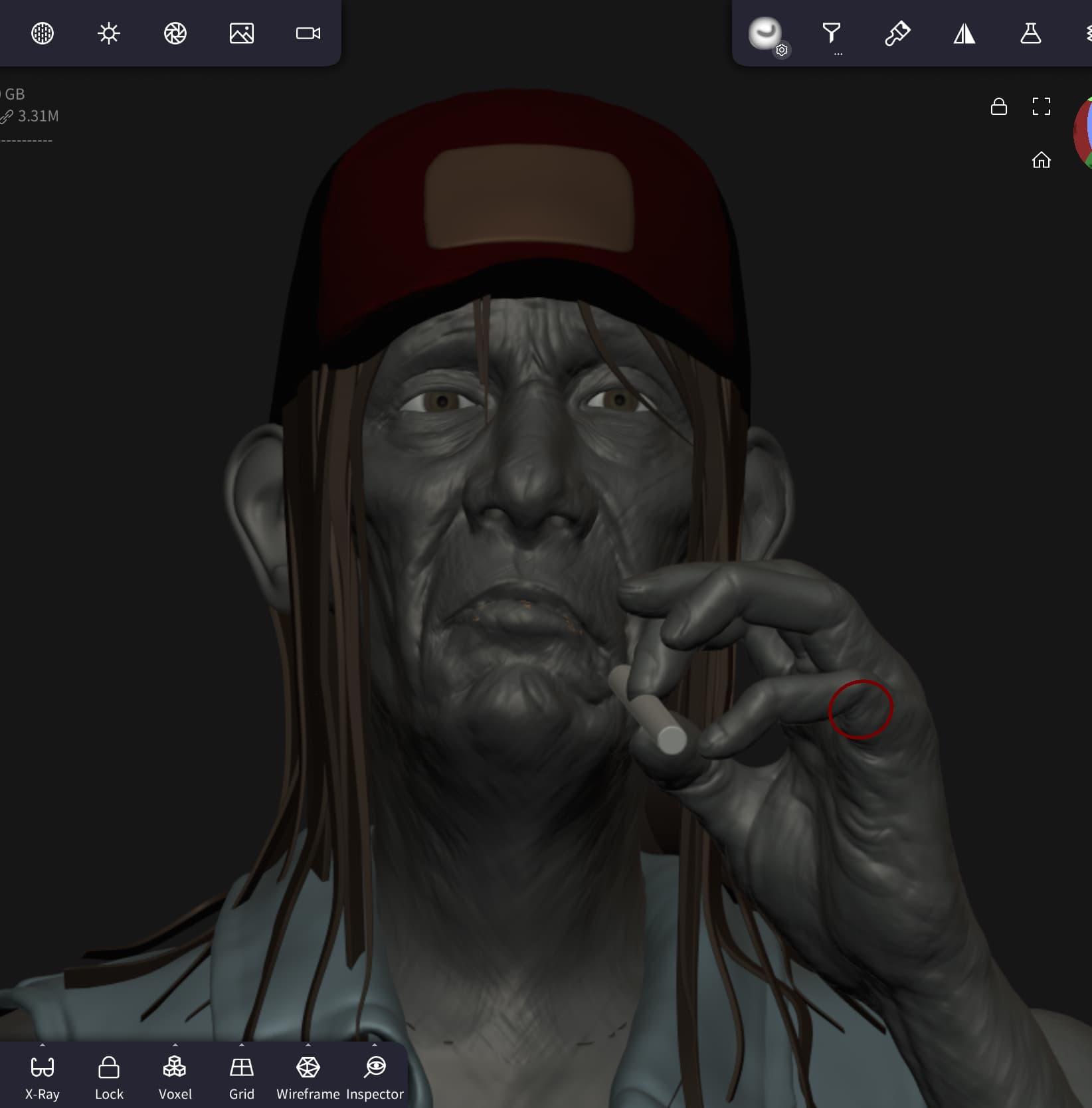
Task: Expand options arrow above Voxel
Action: (175, 1045)
